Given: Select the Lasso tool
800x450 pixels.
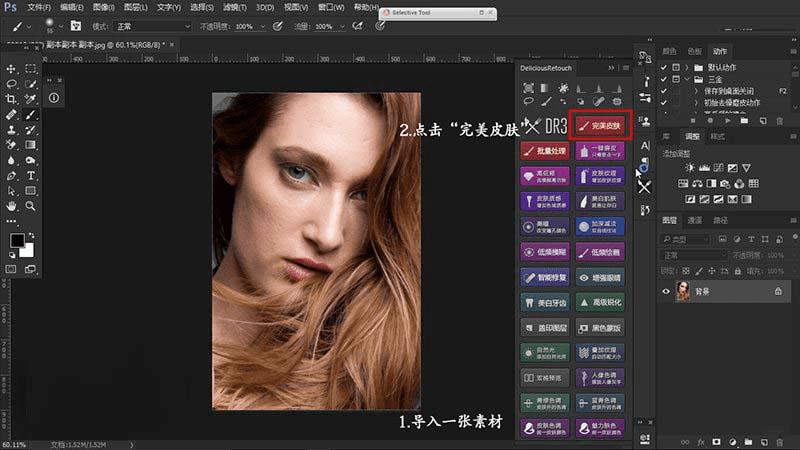Looking at the screenshot, I should 11,85.
